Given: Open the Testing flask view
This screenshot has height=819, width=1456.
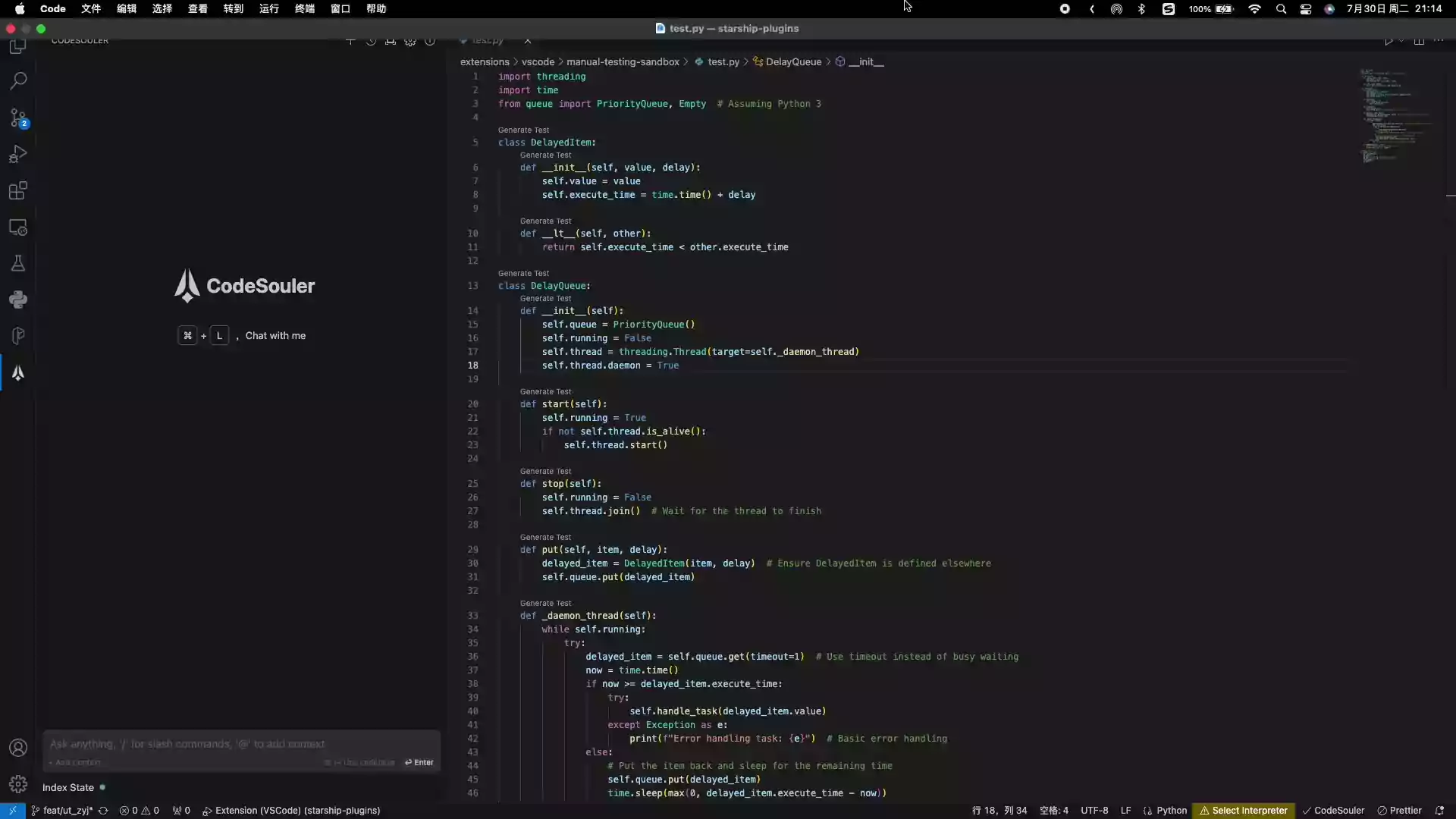Looking at the screenshot, I should pos(18,263).
